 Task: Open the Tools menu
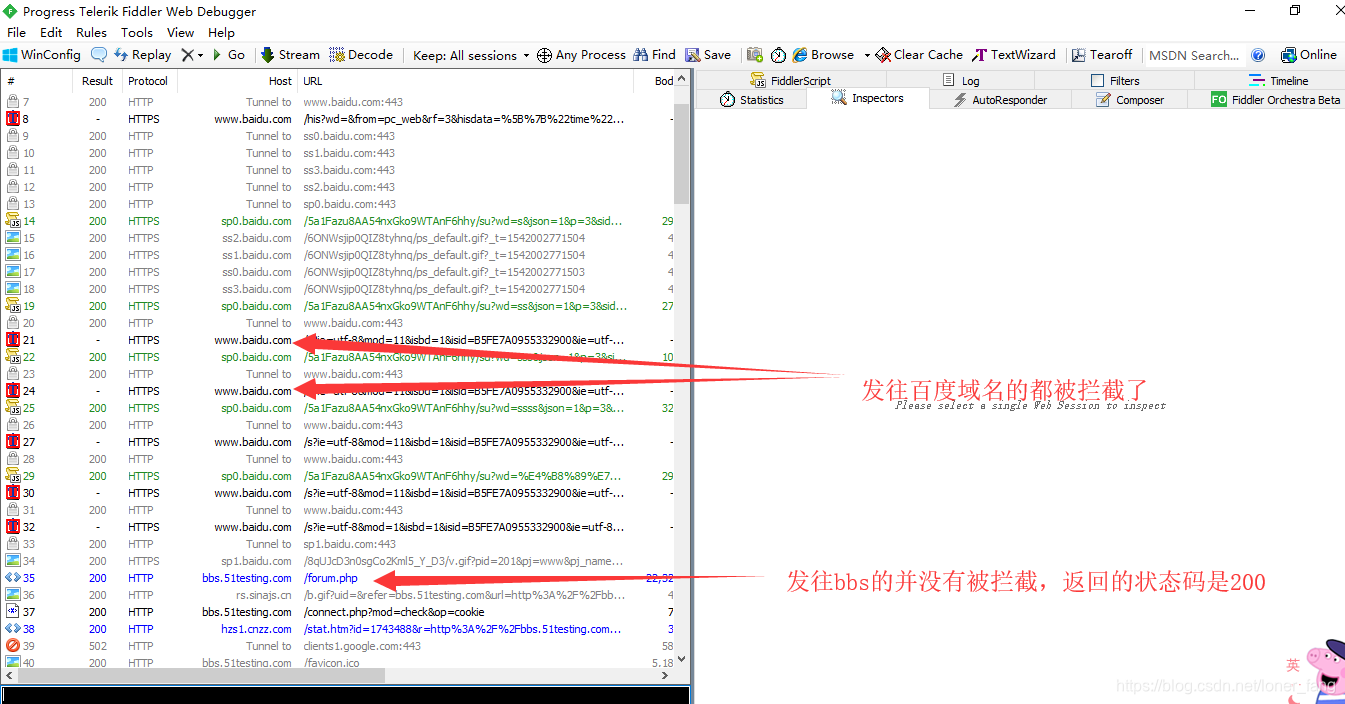click(x=137, y=32)
